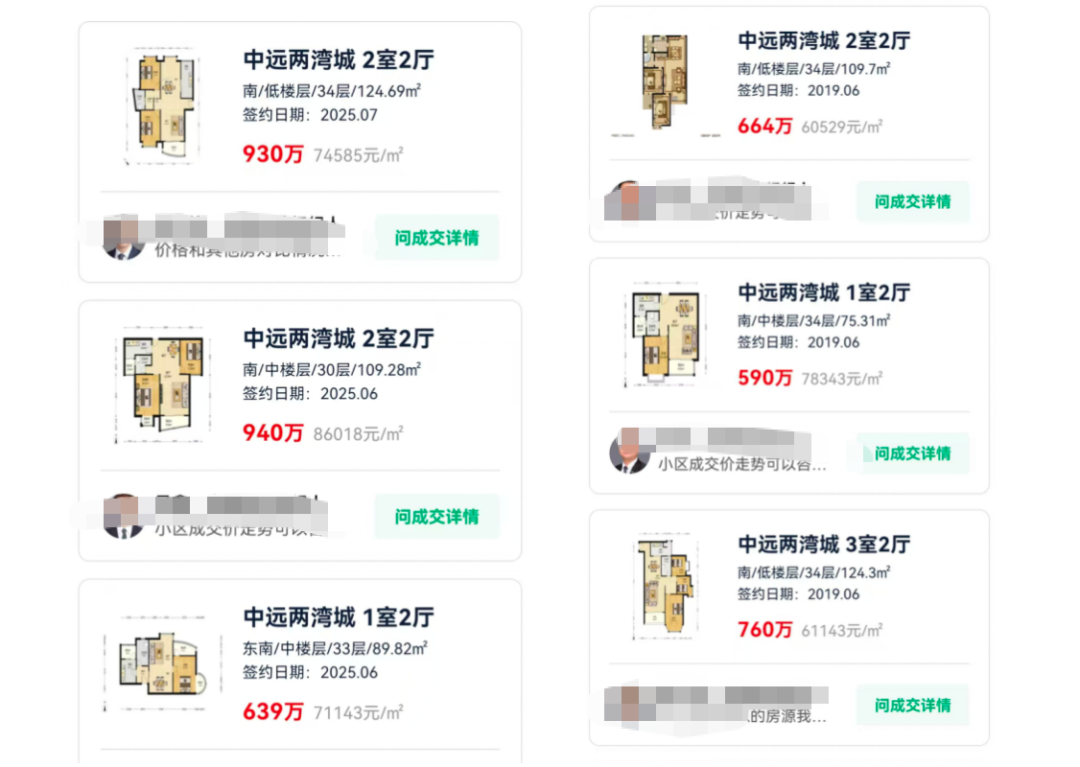1080x767 pixels.
Task: Click 问成交详情 for the 940万 listing
Action: coord(437,516)
